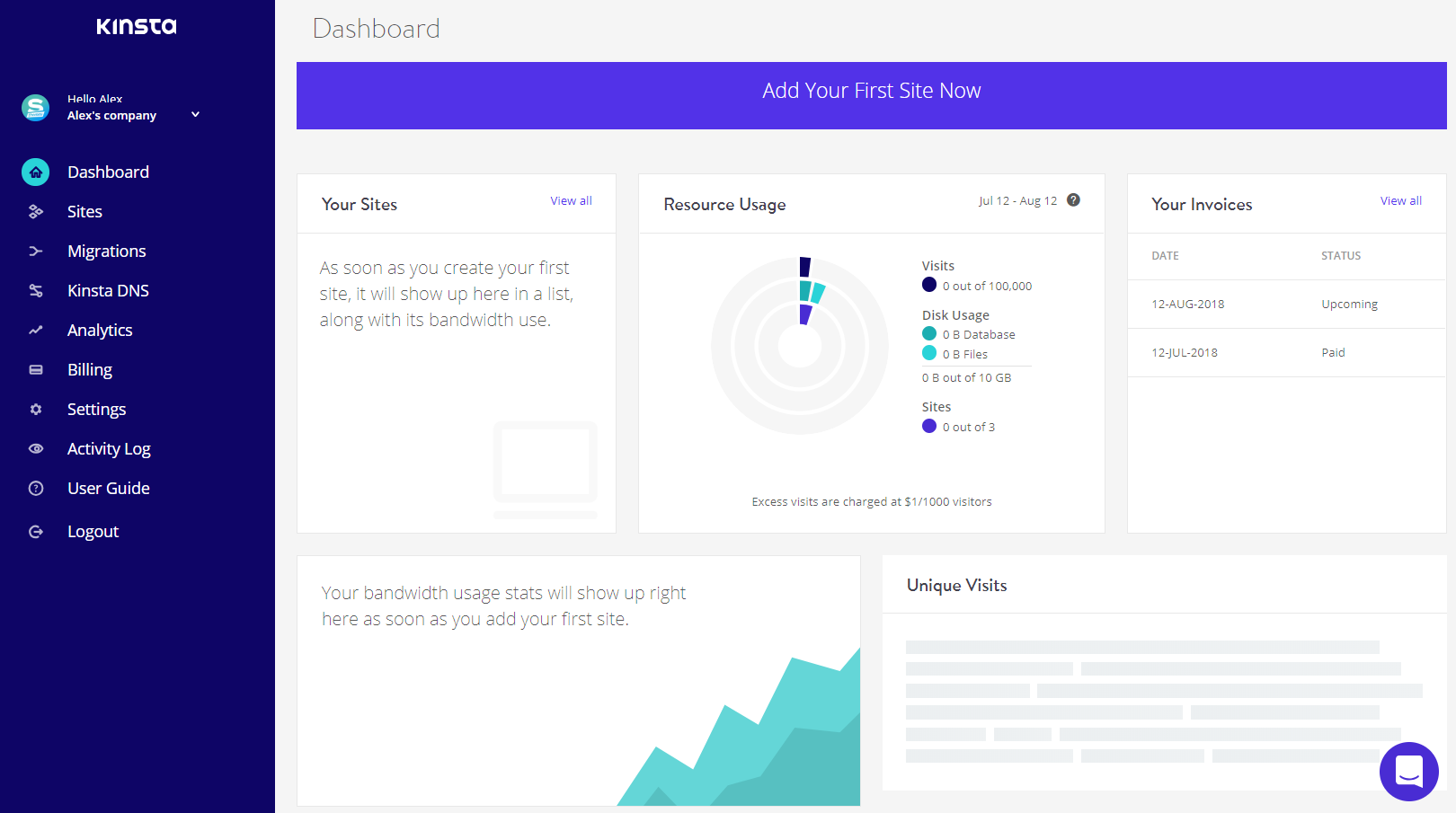Image resolution: width=1456 pixels, height=813 pixels.
Task: Click View all in Your Sites
Action: click(571, 201)
